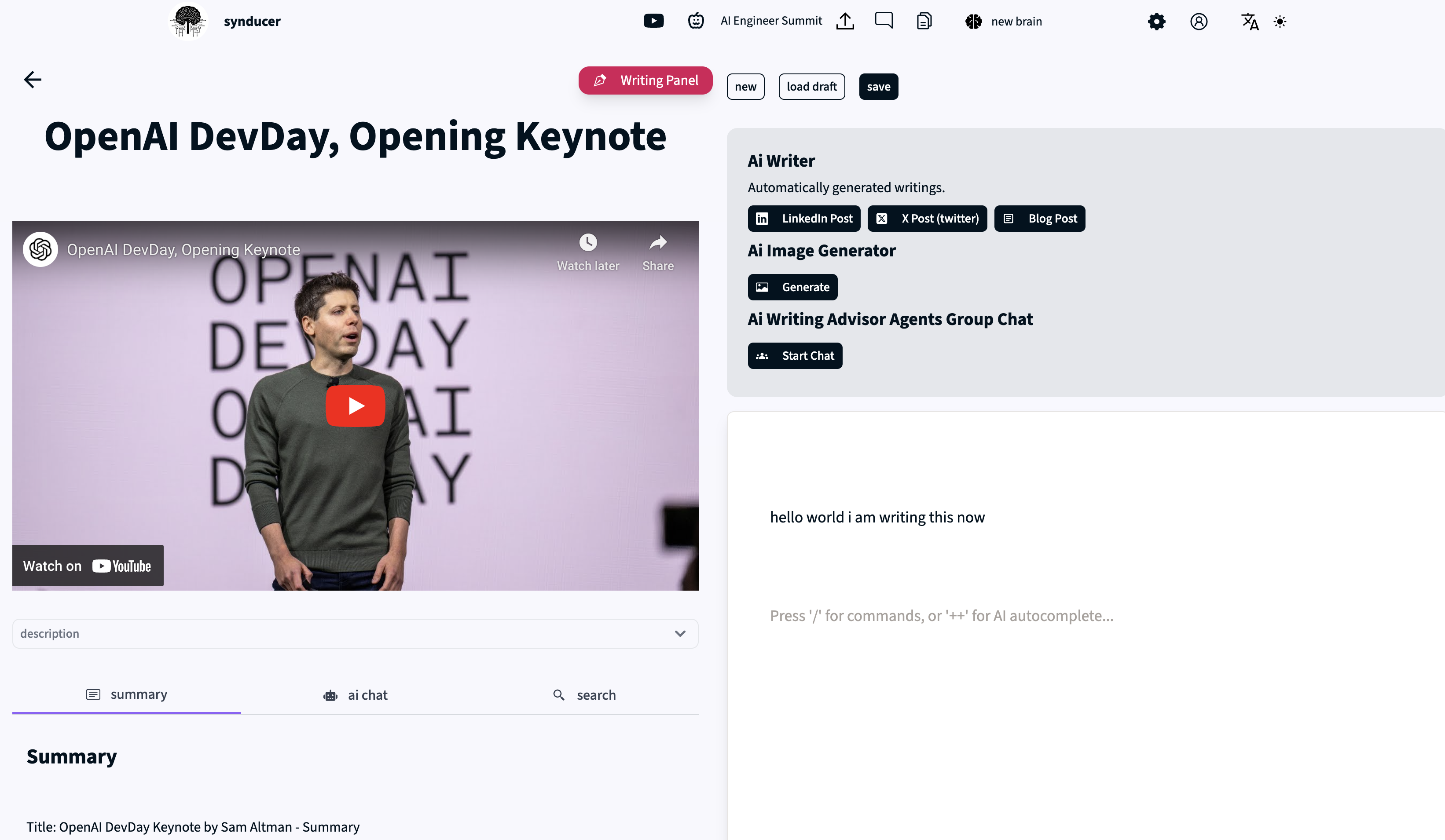Play the OpenAI DevDay YouTube video
Viewport: 1445px width, 840px height.
coord(355,405)
